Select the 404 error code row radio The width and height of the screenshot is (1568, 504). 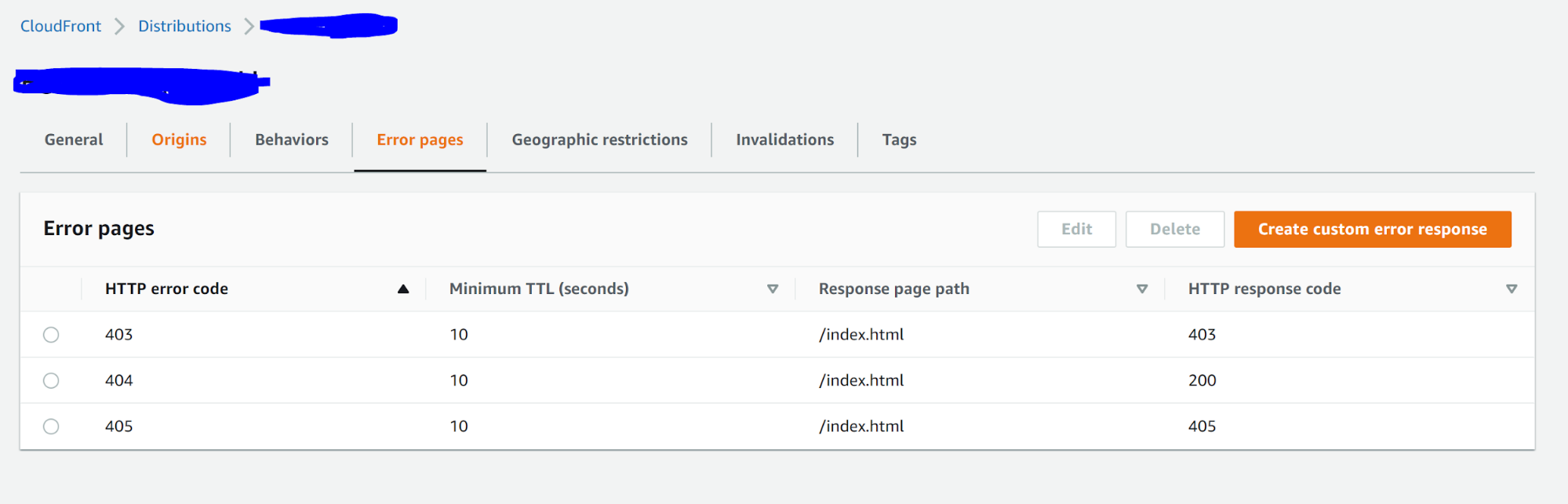[51, 381]
